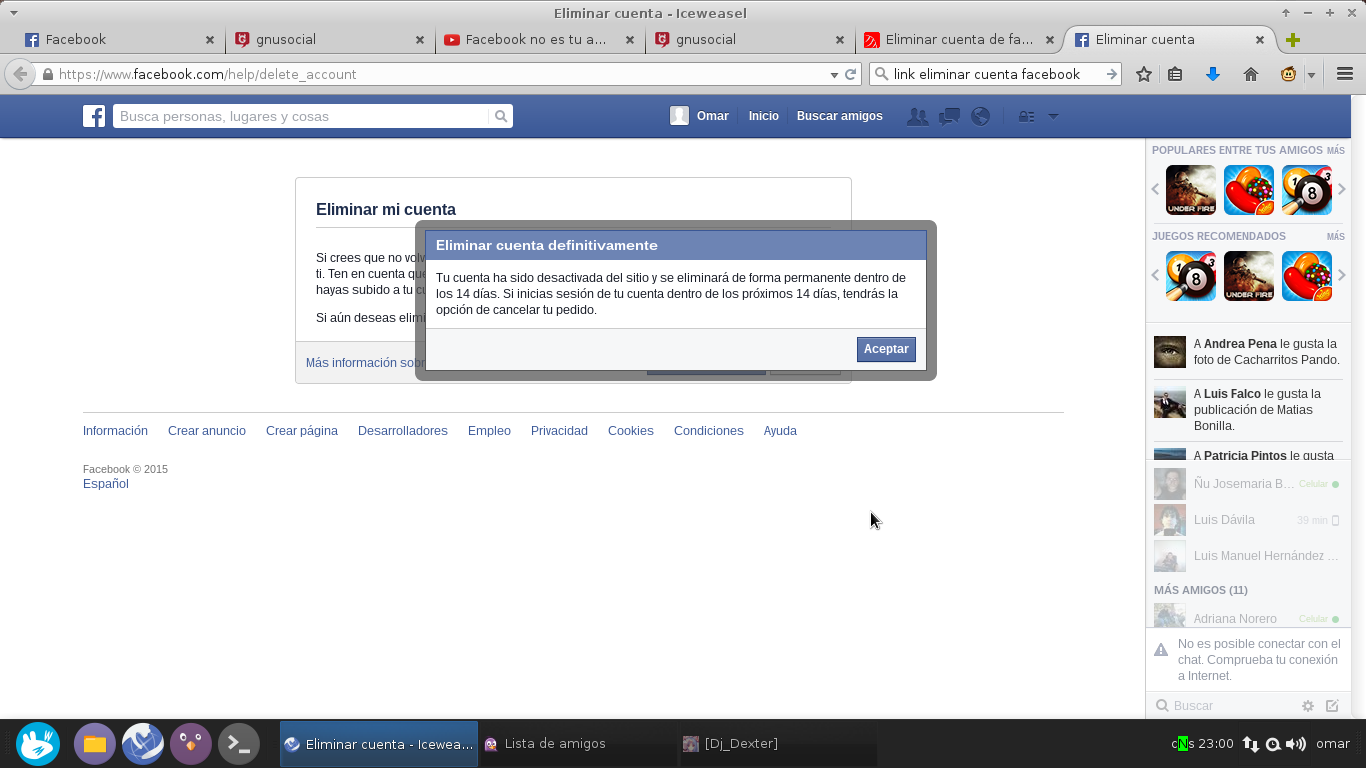The height and width of the screenshot is (768, 1366).
Task: Open extension dropdown arrow beside face icon
Action: pyautogui.click(x=1311, y=75)
